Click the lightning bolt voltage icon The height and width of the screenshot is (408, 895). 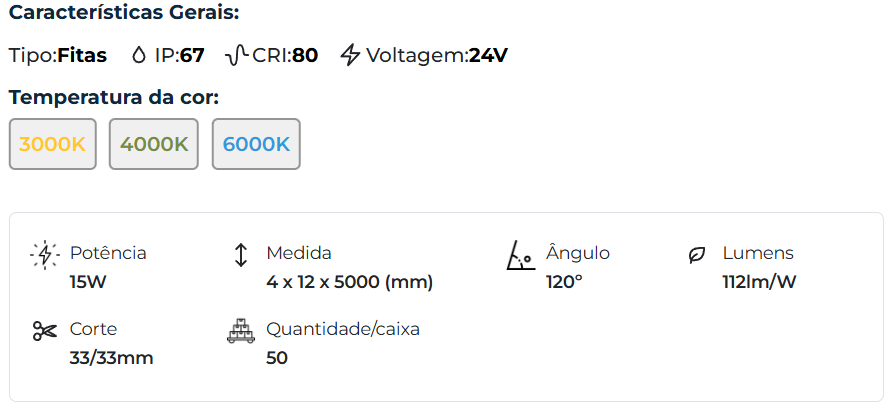[x=350, y=55]
